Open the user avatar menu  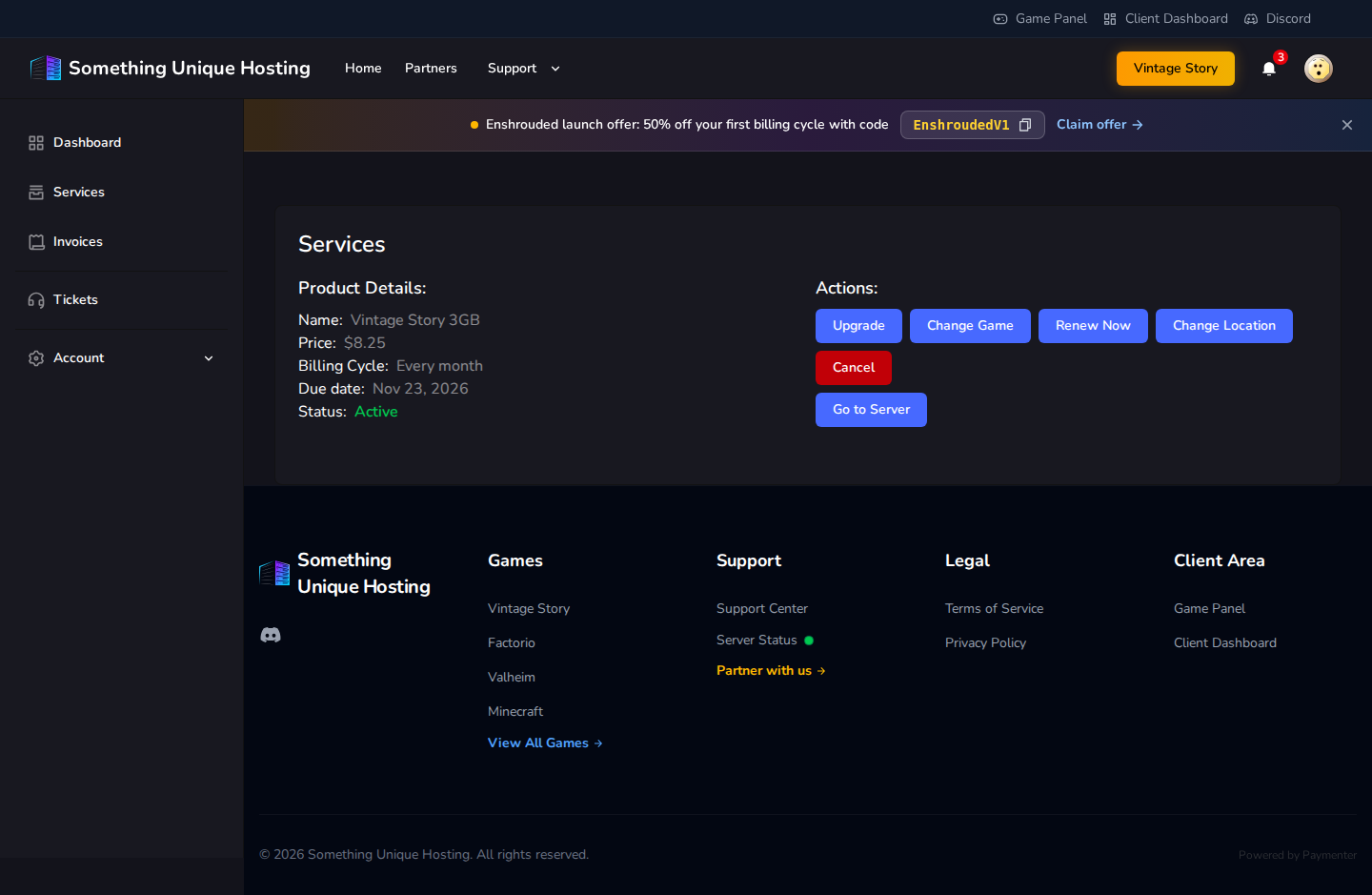(x=1319, y=69)
